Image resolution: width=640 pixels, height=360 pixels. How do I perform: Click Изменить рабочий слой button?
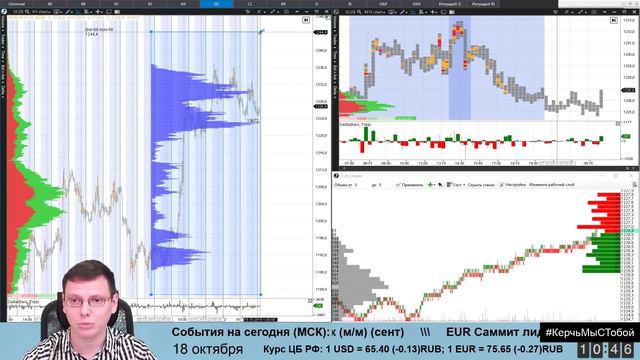click(x=551, y=185)
